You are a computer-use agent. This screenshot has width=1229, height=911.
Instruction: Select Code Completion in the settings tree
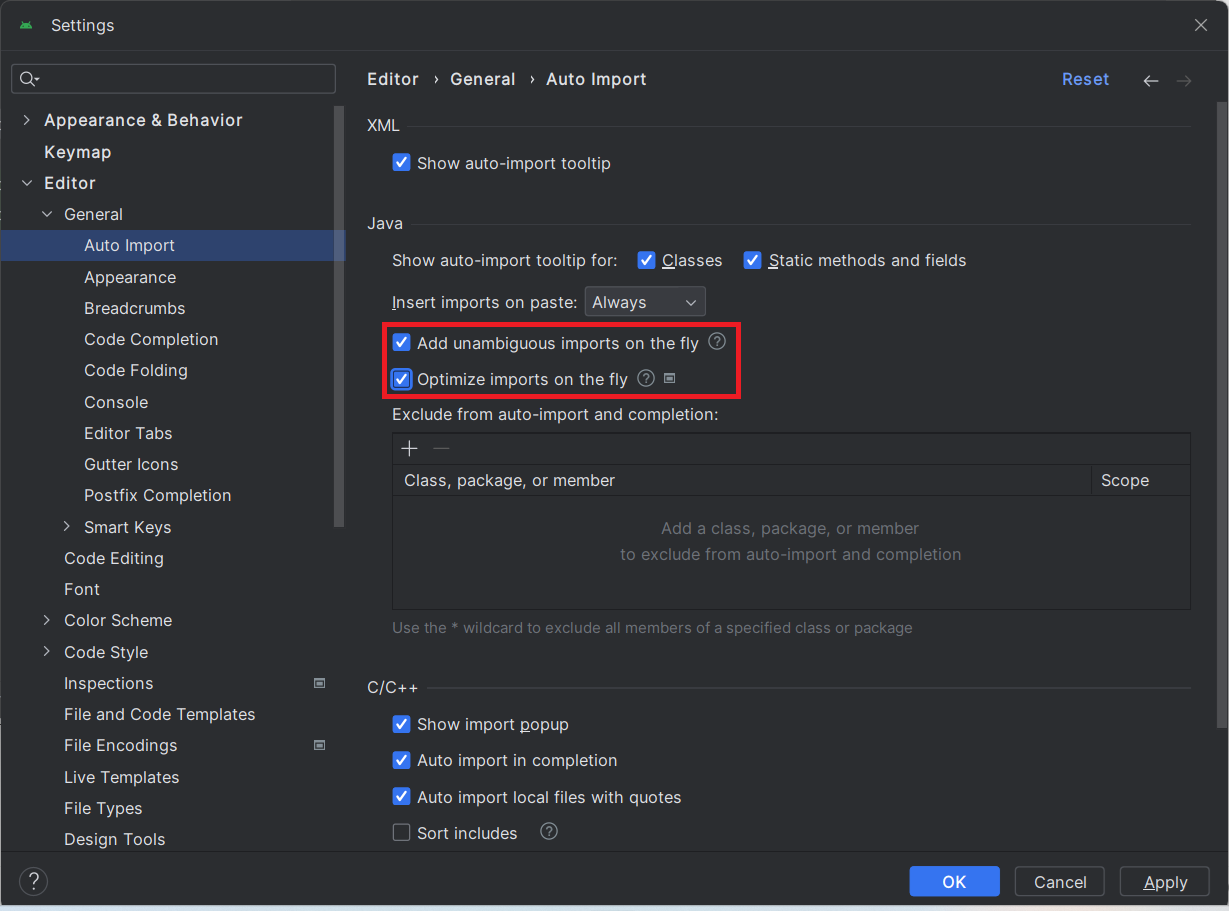[151, 339]
